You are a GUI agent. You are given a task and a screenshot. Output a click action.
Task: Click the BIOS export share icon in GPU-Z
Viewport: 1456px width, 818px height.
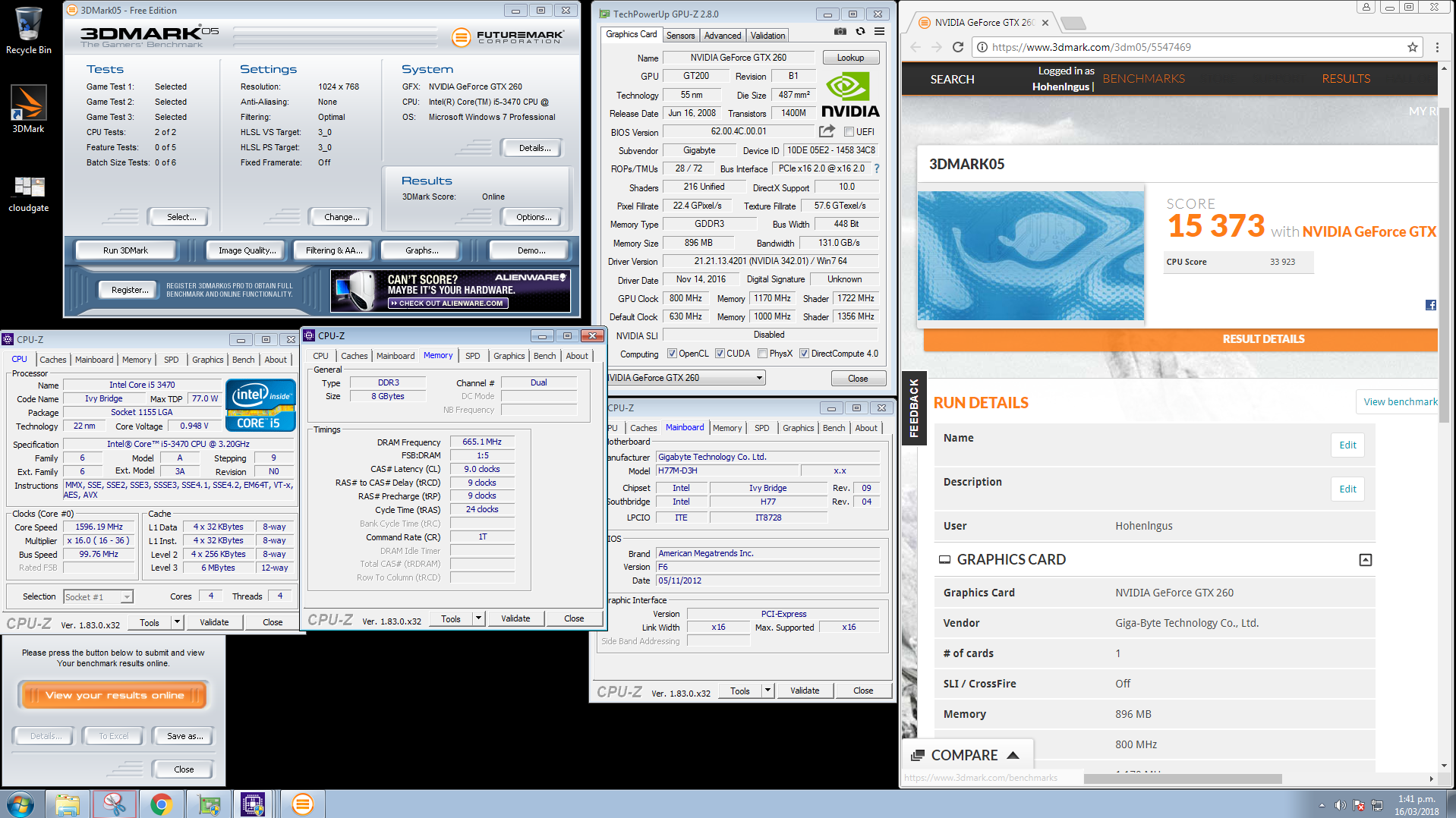click(827, 131)
